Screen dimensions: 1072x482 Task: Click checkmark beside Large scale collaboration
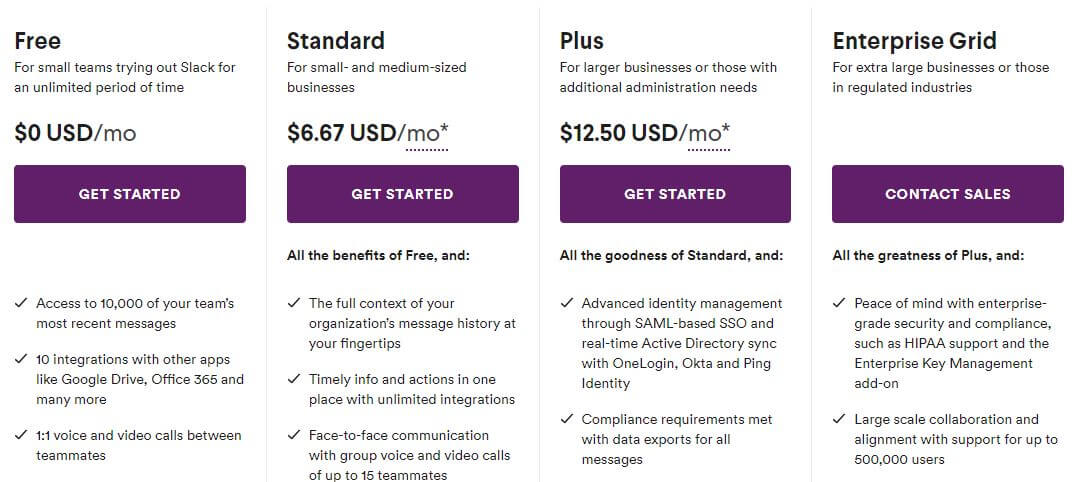tap(840, 419)
